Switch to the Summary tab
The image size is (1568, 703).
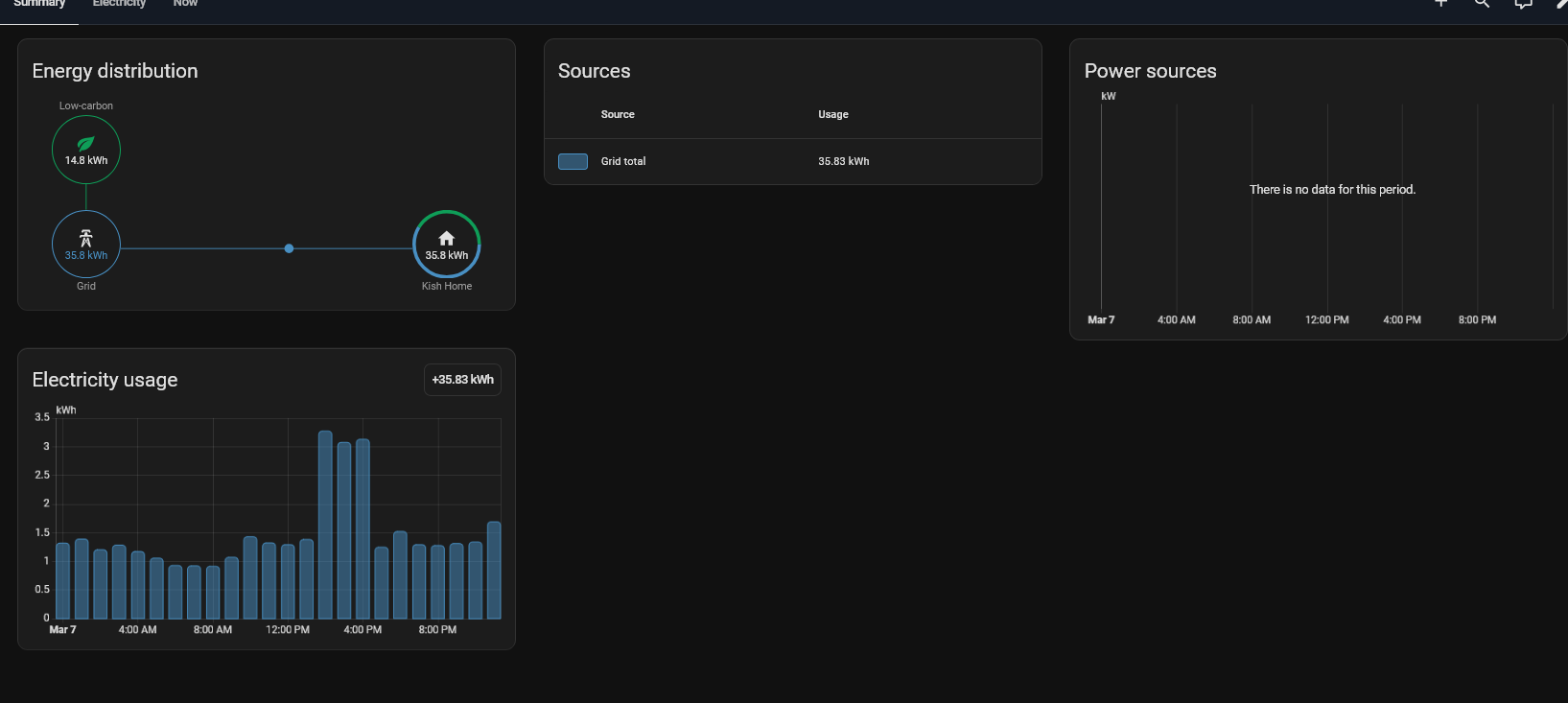click(39, 4)
